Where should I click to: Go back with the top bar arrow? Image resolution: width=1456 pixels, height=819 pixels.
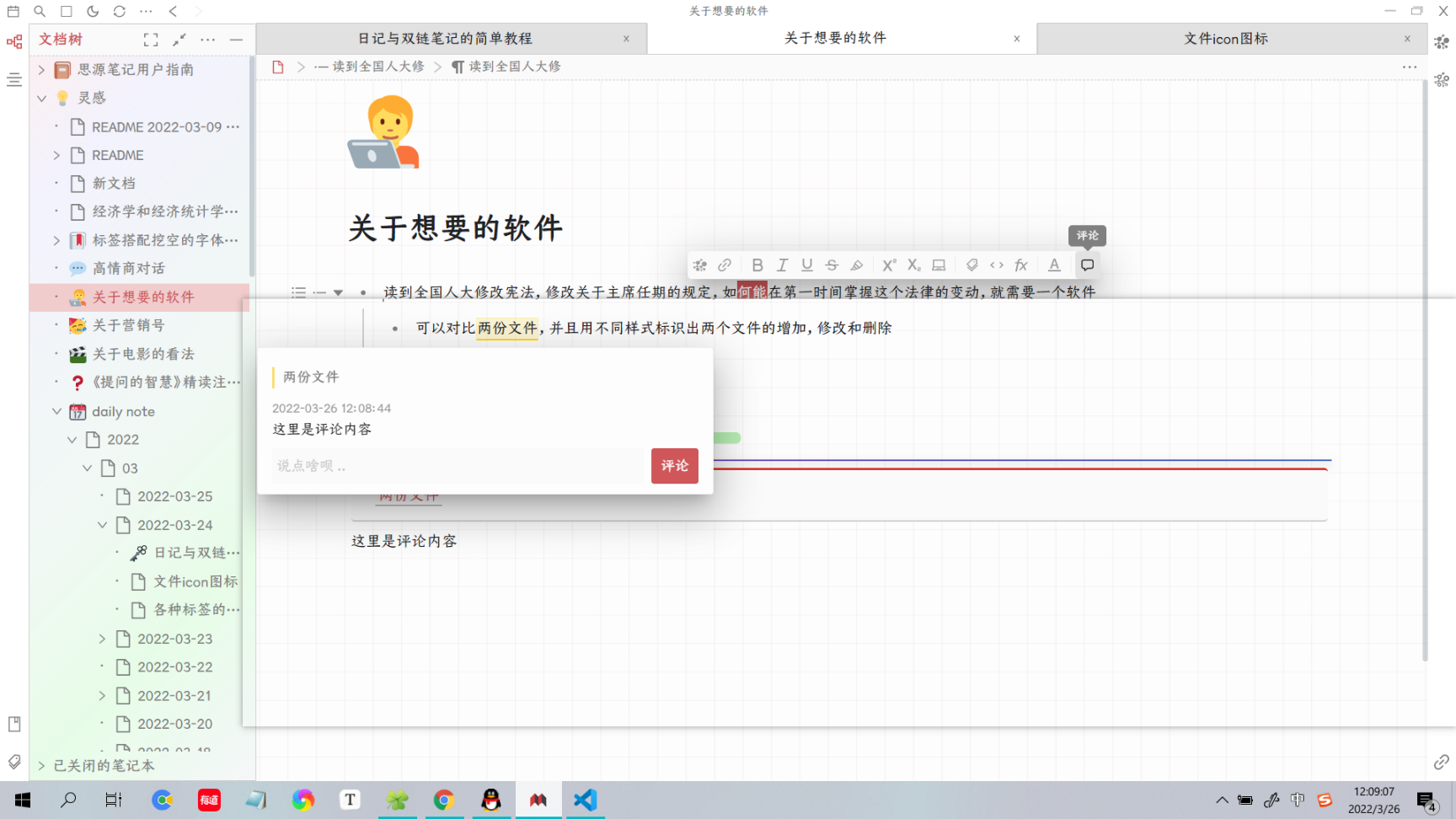coord(173,11)
